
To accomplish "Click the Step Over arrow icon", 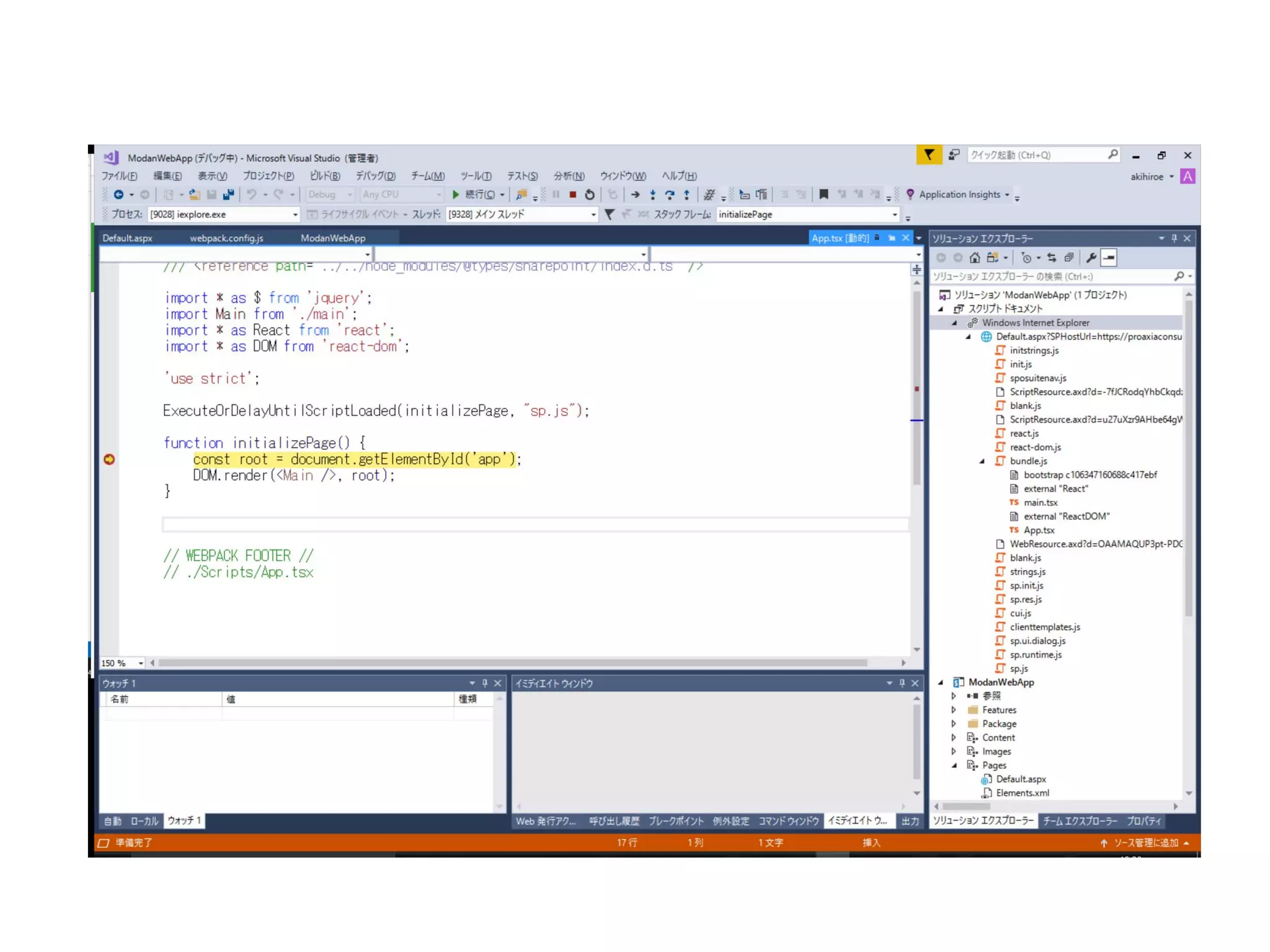I will [669, 195].
